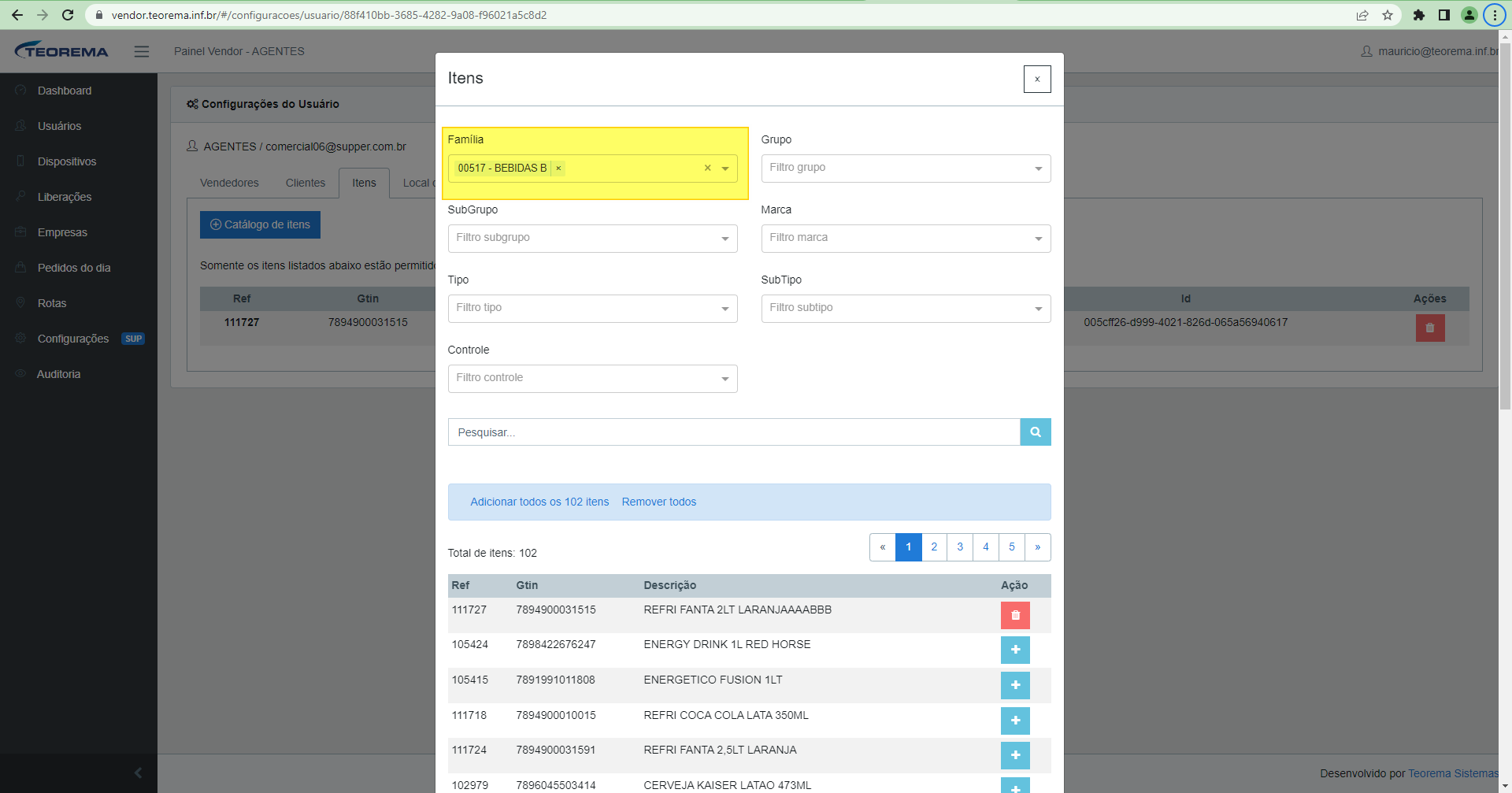This screenshot has height=793, width=1512.
Task: Delete item 111727 in background table
Action: pyautogui.click(x=1430, y=328)
